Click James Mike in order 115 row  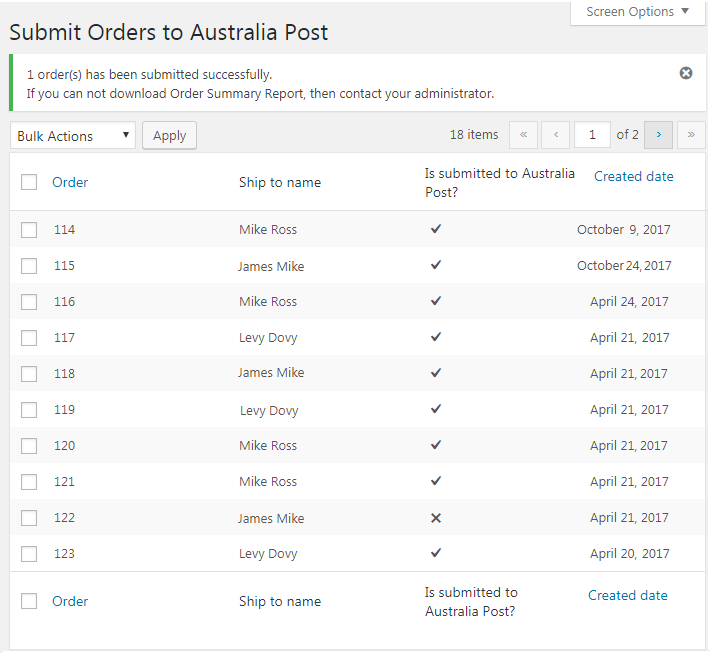tap(271, 266)
